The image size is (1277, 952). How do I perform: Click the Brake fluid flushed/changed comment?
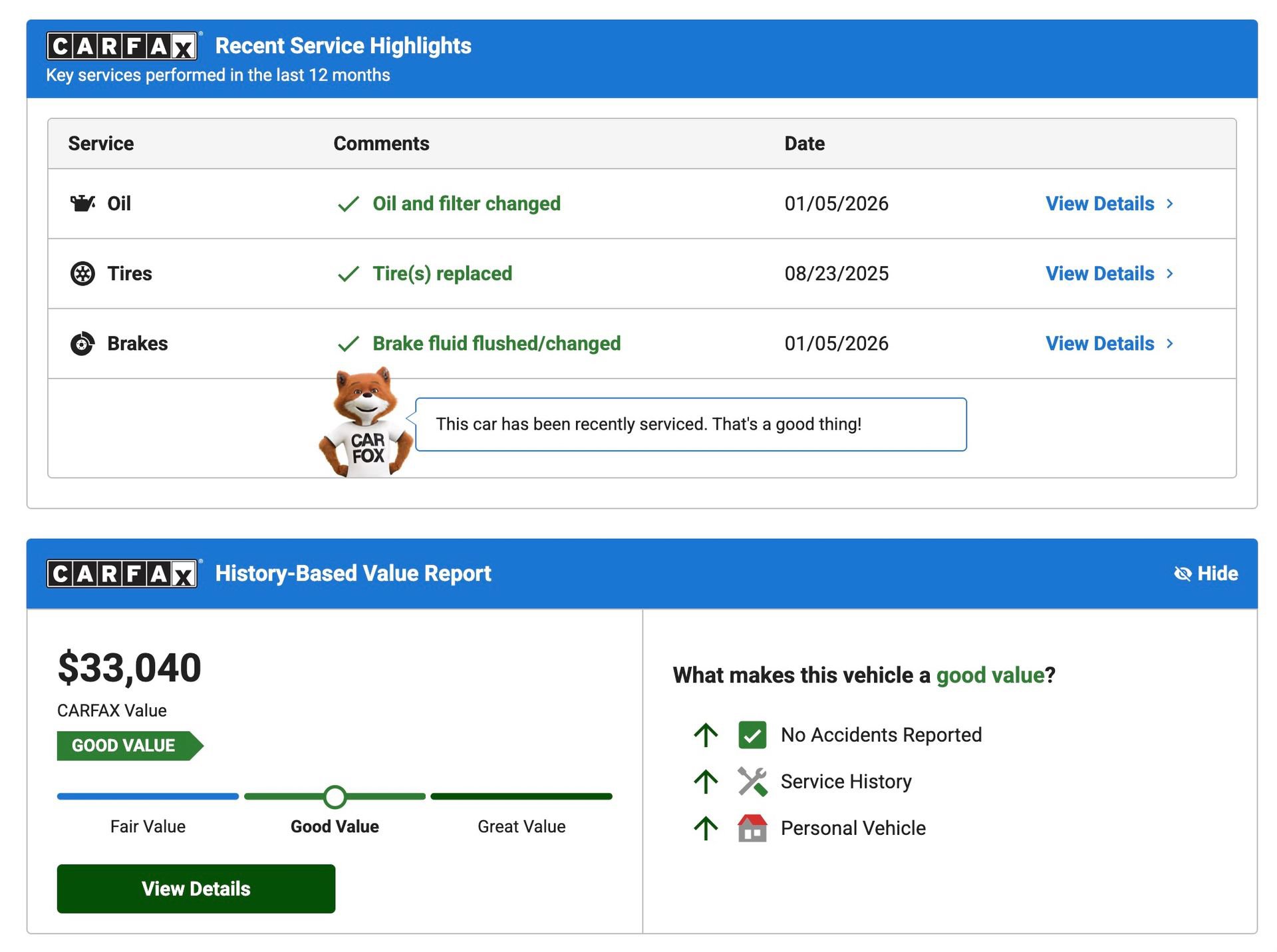tap(497, 343)
